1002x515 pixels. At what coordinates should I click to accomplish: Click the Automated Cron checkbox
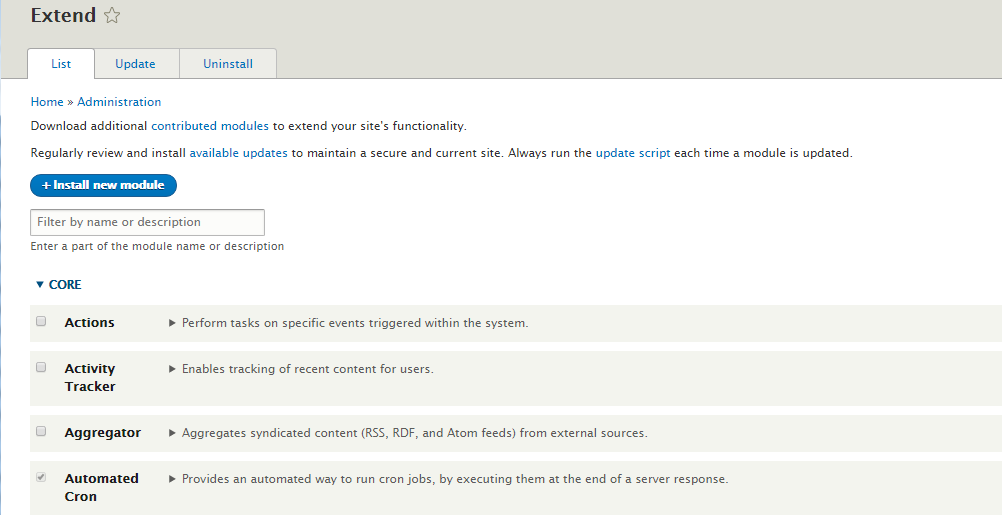(x=41, y=477)
